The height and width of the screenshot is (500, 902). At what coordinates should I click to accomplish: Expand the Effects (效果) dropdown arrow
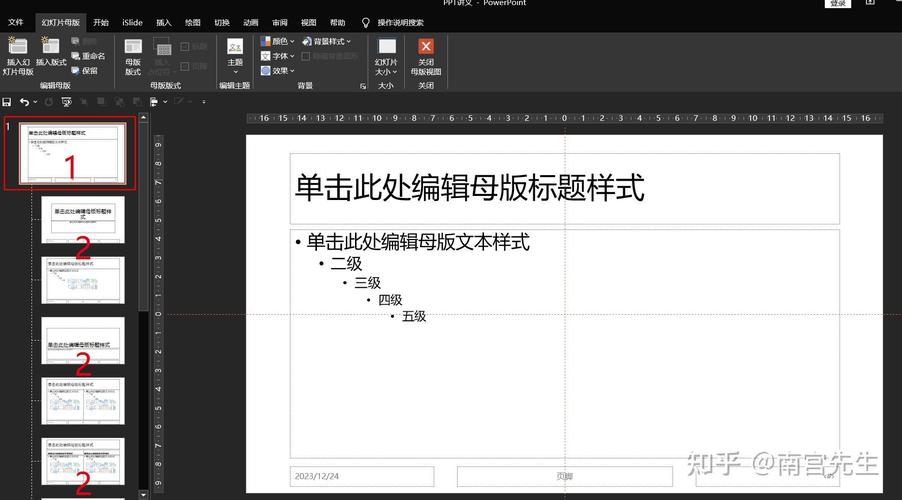point(292,71)
